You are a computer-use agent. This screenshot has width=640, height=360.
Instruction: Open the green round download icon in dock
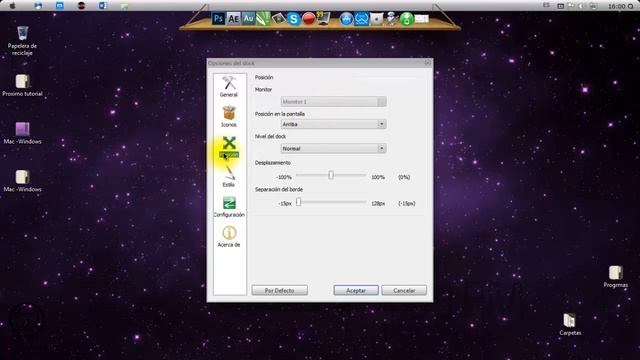(406, 19)
